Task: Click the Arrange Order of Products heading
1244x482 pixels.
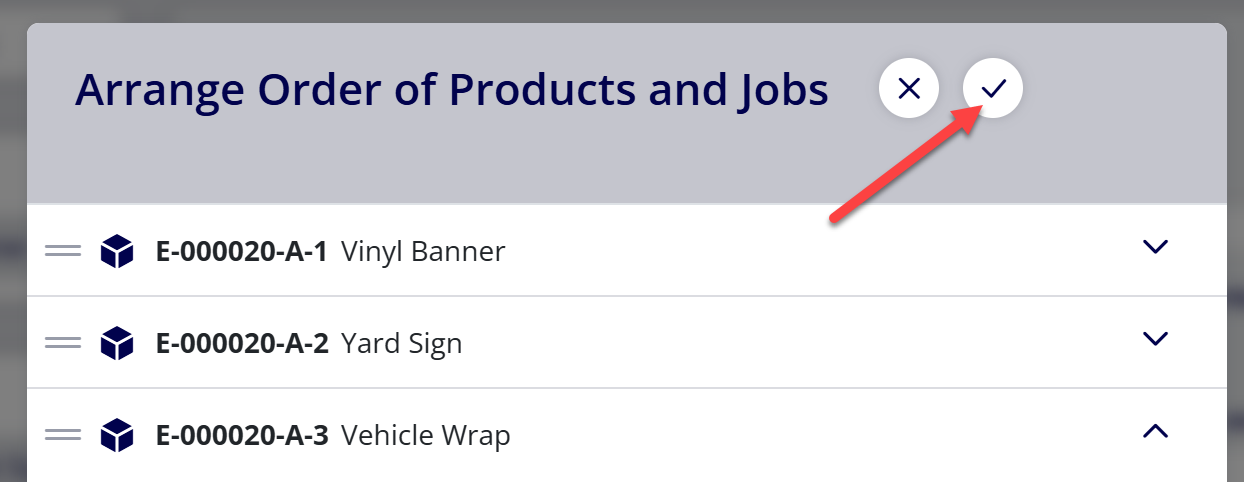Action: coord(451,90)
